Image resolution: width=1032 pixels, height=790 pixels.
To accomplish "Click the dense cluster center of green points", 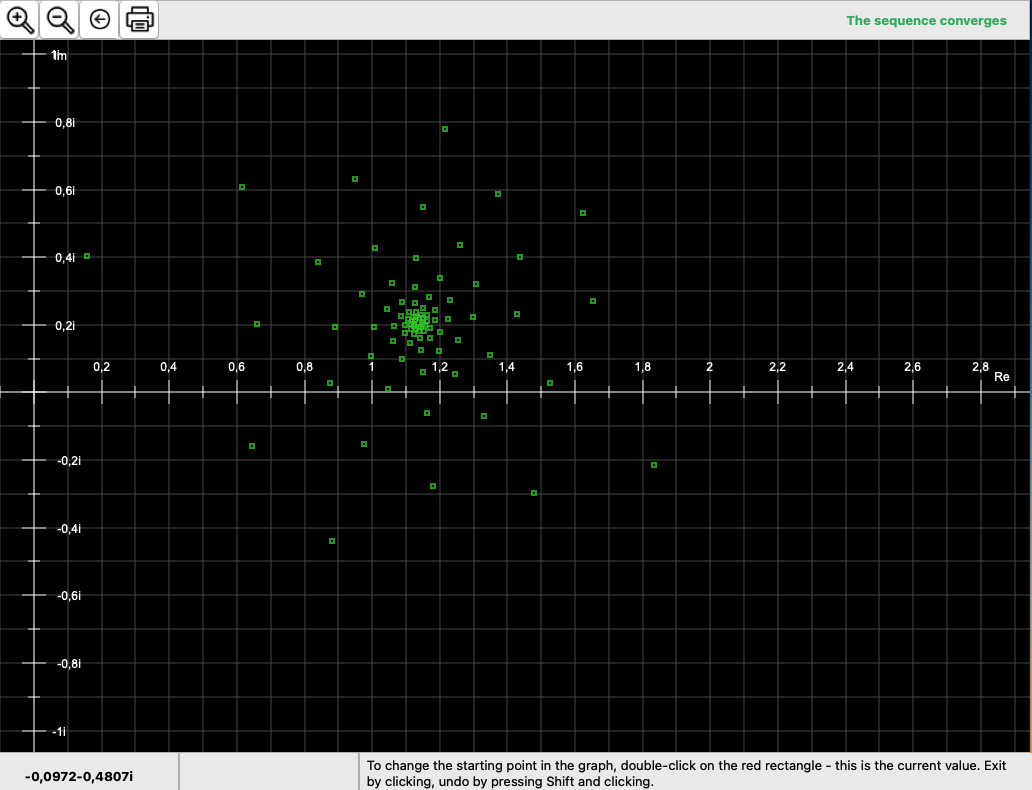I will tap(416, 322).
